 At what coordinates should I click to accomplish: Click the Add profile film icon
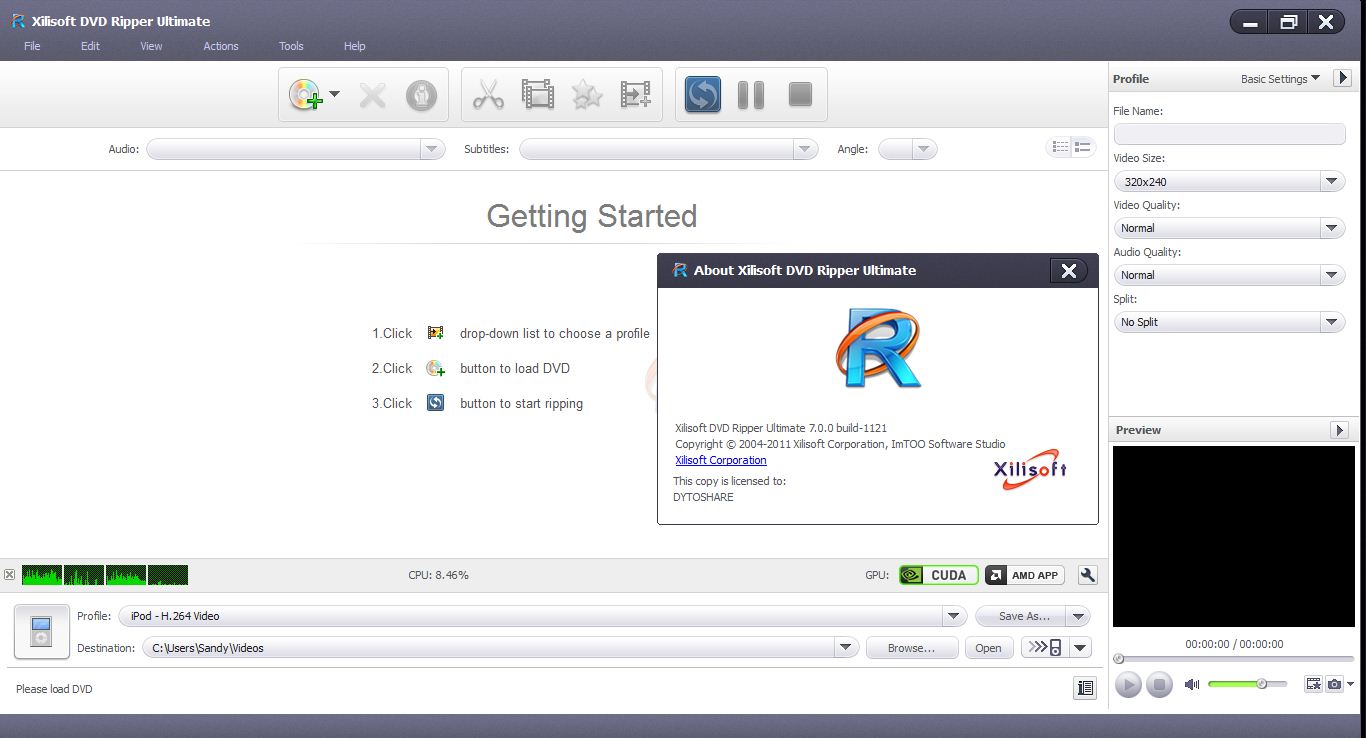[636, 95]
